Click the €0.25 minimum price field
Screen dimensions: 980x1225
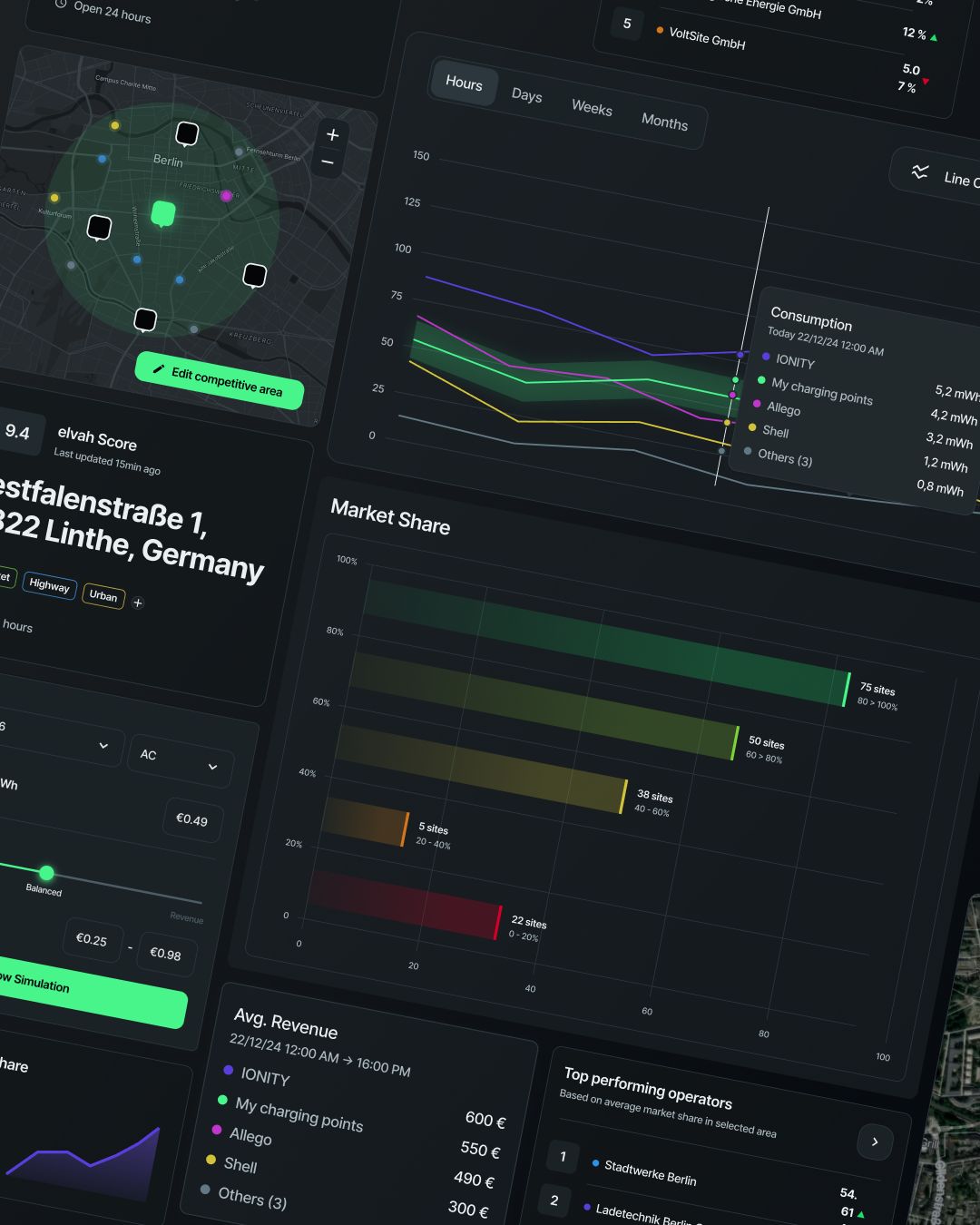92,940
